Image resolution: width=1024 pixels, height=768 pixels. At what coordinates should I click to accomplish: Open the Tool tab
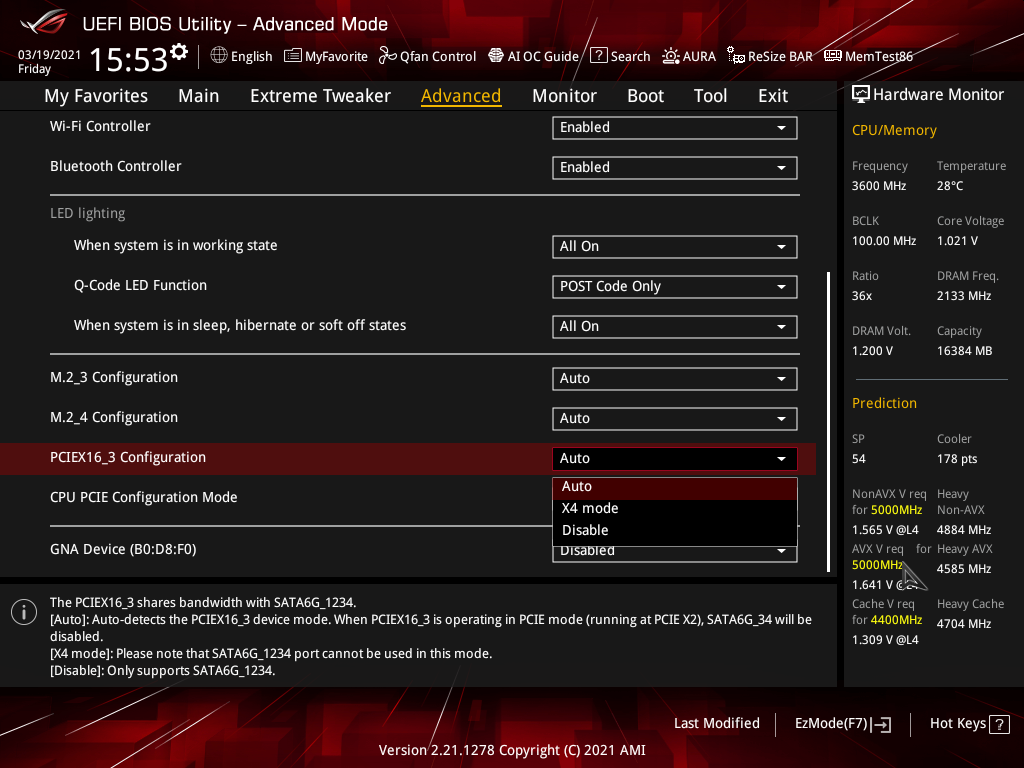(711, 96)
